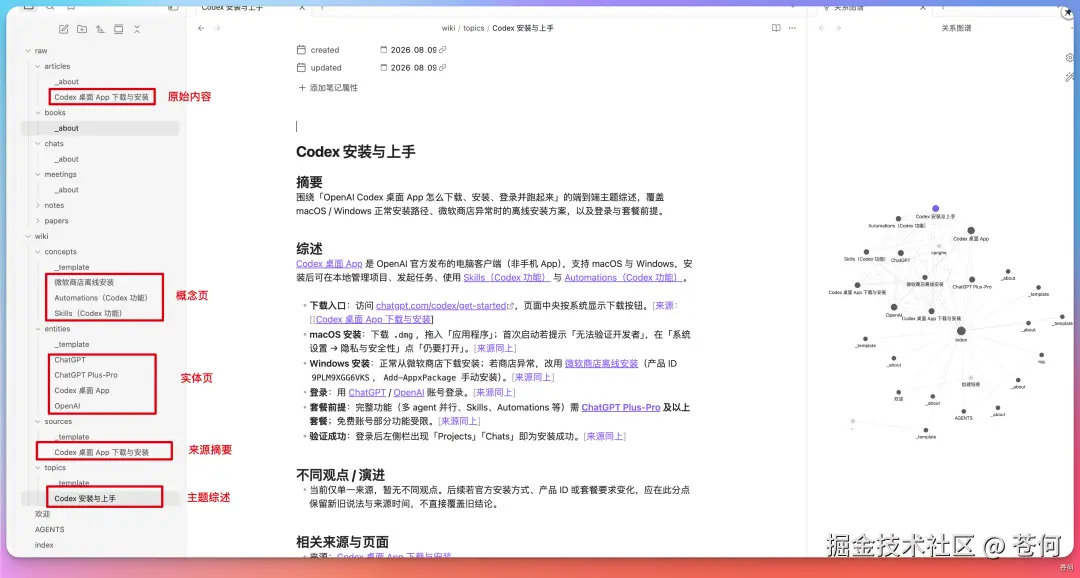Open date picker for created value
Image resolution: width=1080 pixels, height=578 pixels.
click(384, 50)
